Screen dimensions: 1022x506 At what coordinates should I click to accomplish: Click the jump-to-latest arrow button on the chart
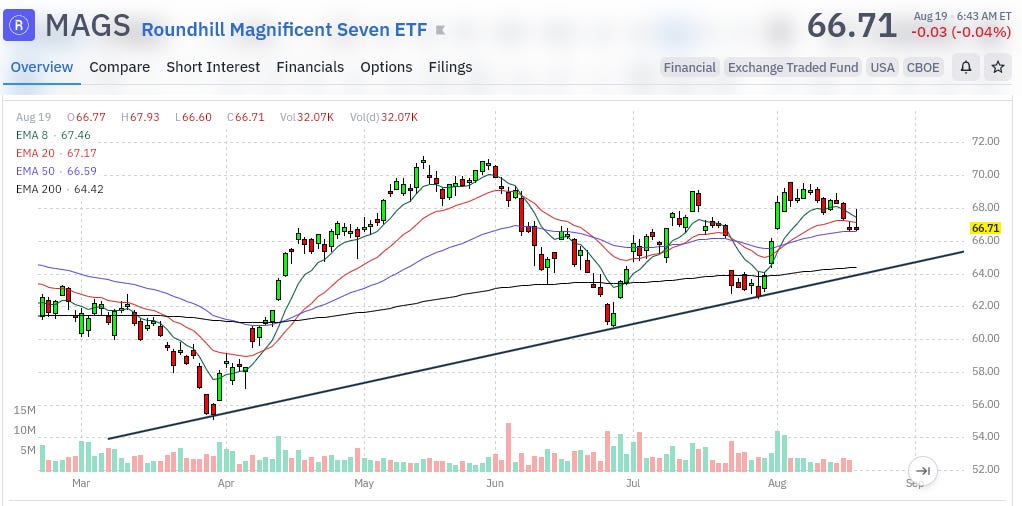[x=923, y=471]
